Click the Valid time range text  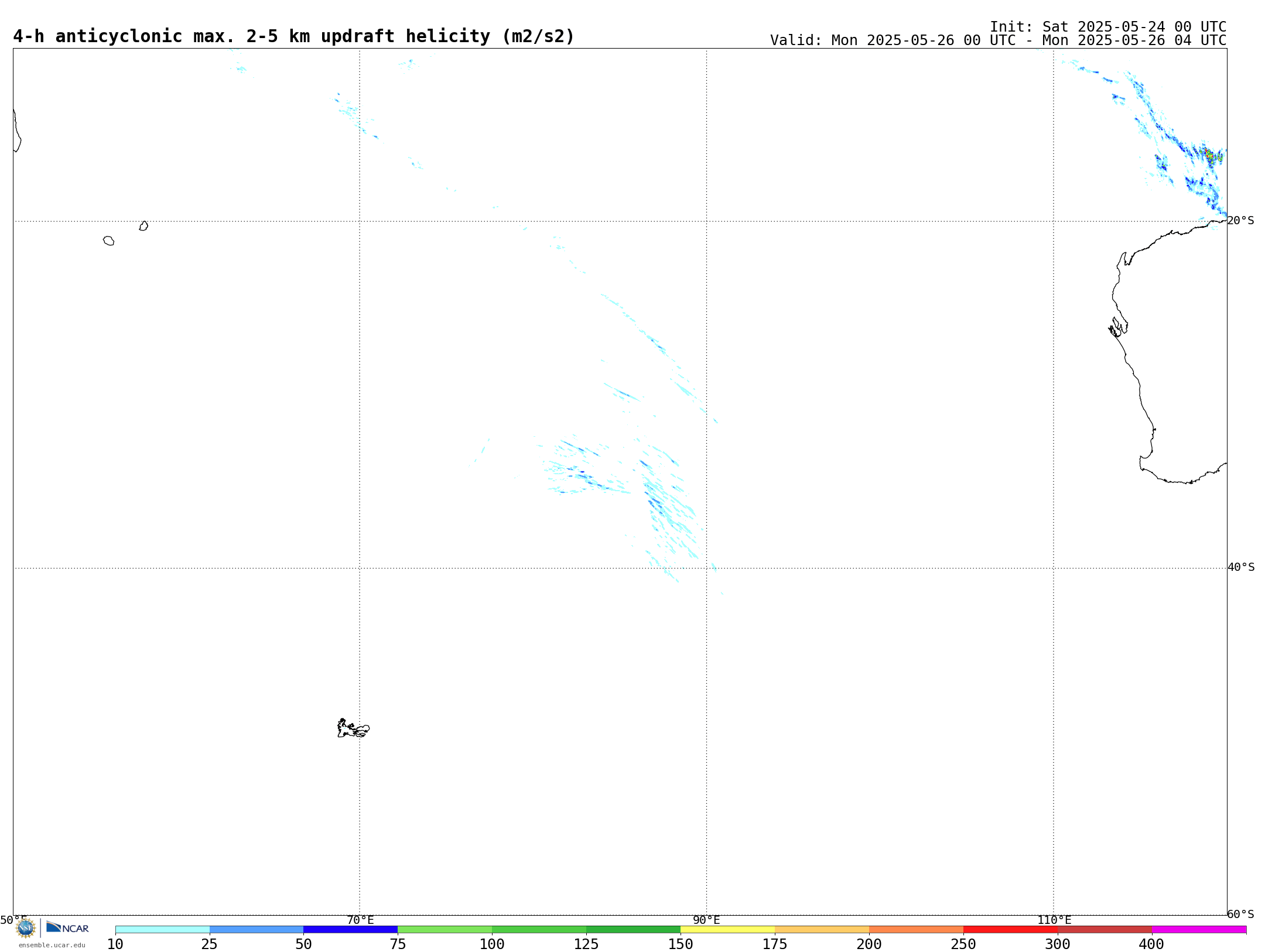[998, 40]
